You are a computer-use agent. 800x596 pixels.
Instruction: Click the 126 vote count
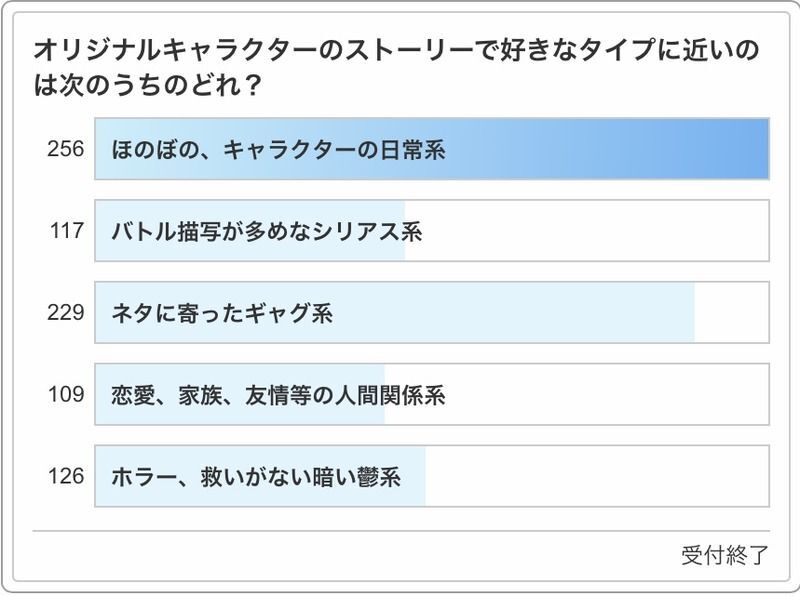[64, 477]
